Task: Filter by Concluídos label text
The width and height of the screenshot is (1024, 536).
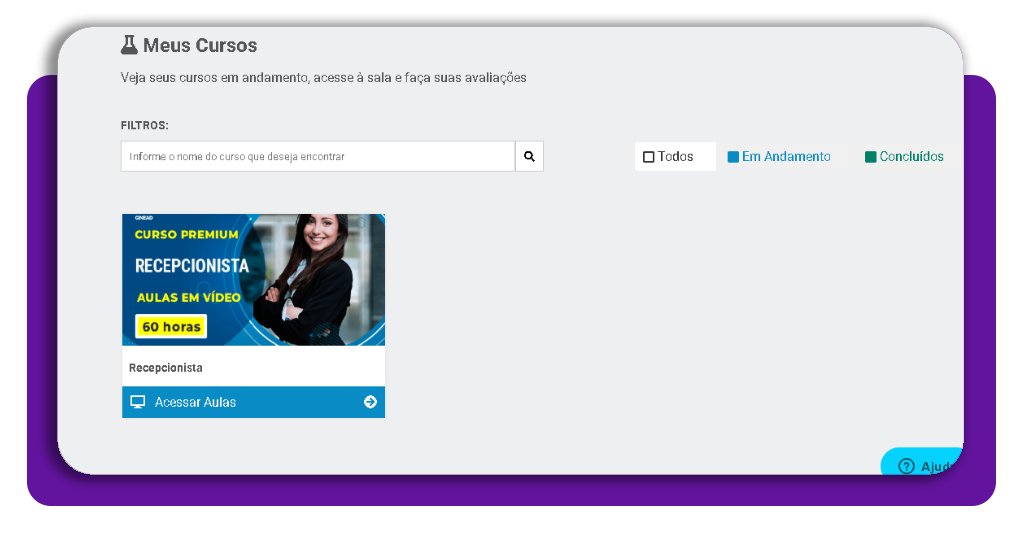Action: point(911,157)
